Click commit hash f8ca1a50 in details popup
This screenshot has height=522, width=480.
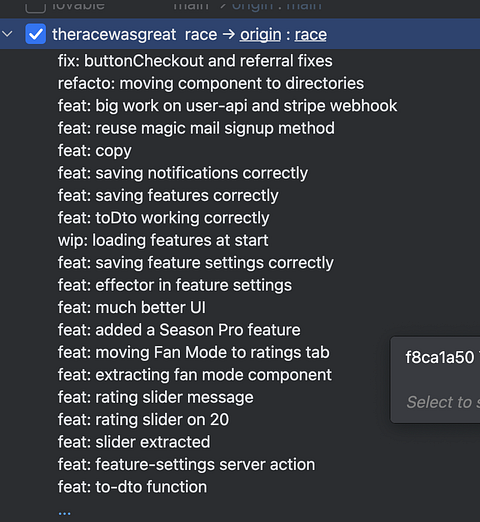[x=440, y=357]
